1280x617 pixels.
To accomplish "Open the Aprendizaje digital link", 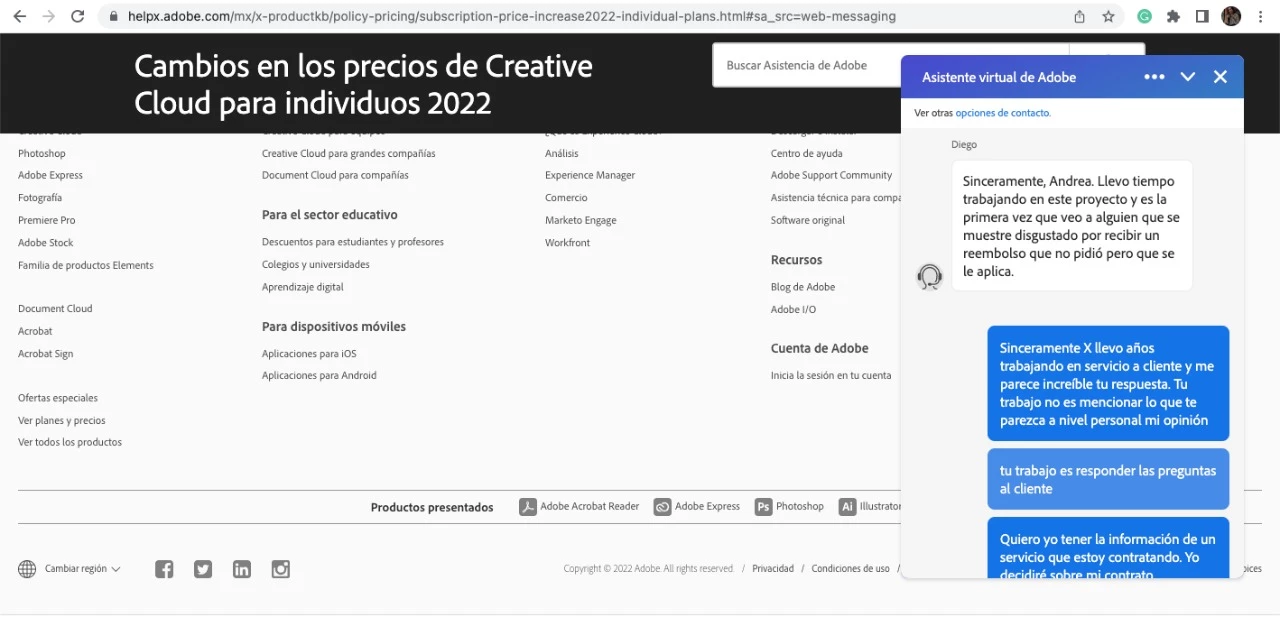I will pos(302,287).
